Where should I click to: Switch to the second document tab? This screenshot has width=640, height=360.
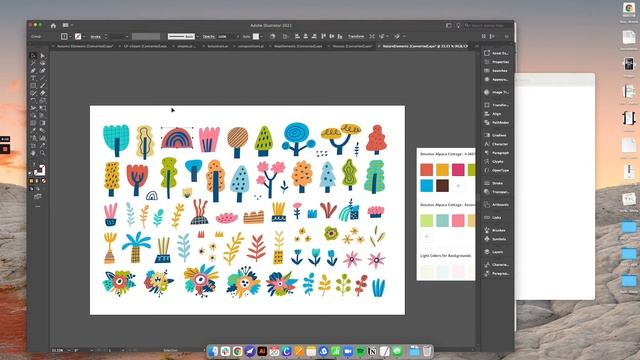(145, 47)
